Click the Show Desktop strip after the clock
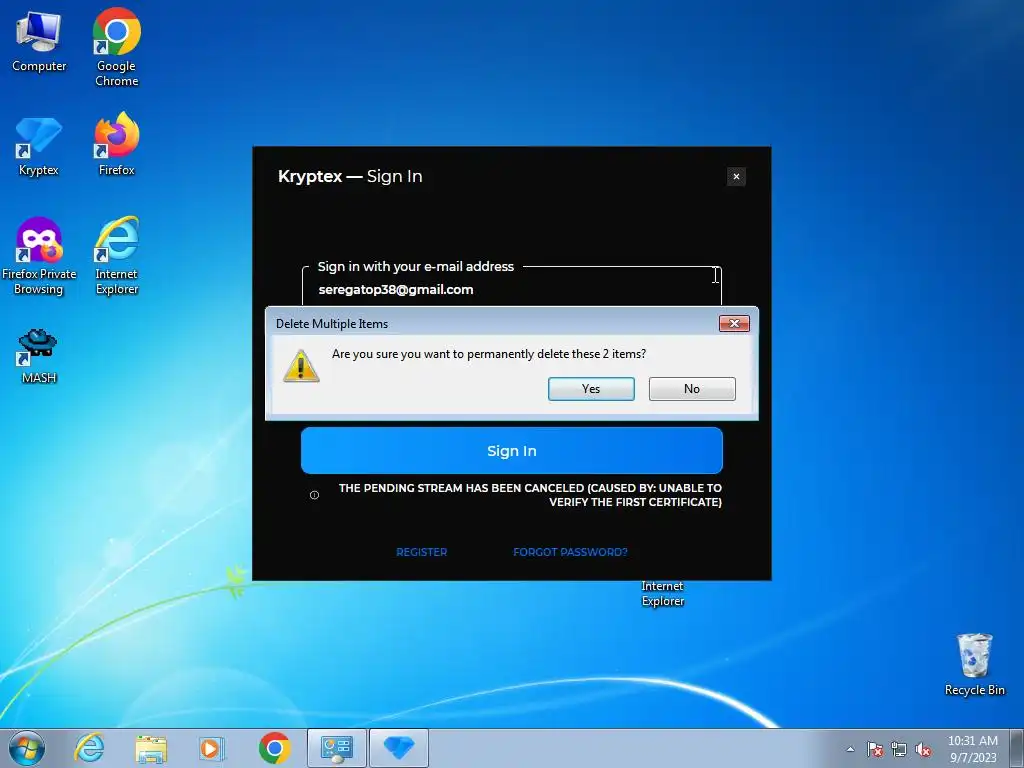The width and height of the screenshot is (1024, 768). (1017, 748)
